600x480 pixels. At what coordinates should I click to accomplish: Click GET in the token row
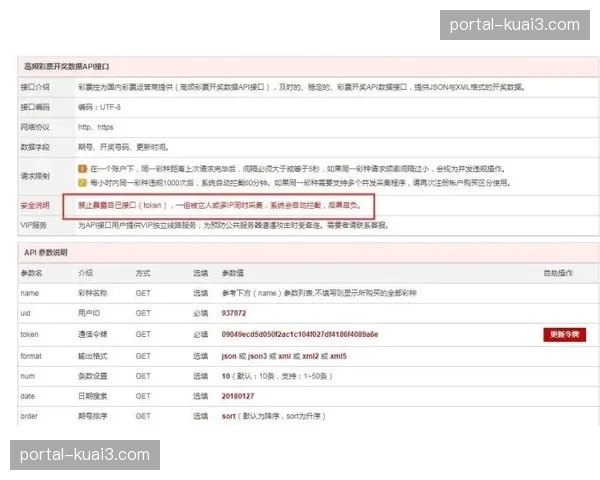(x=143, y=334)
